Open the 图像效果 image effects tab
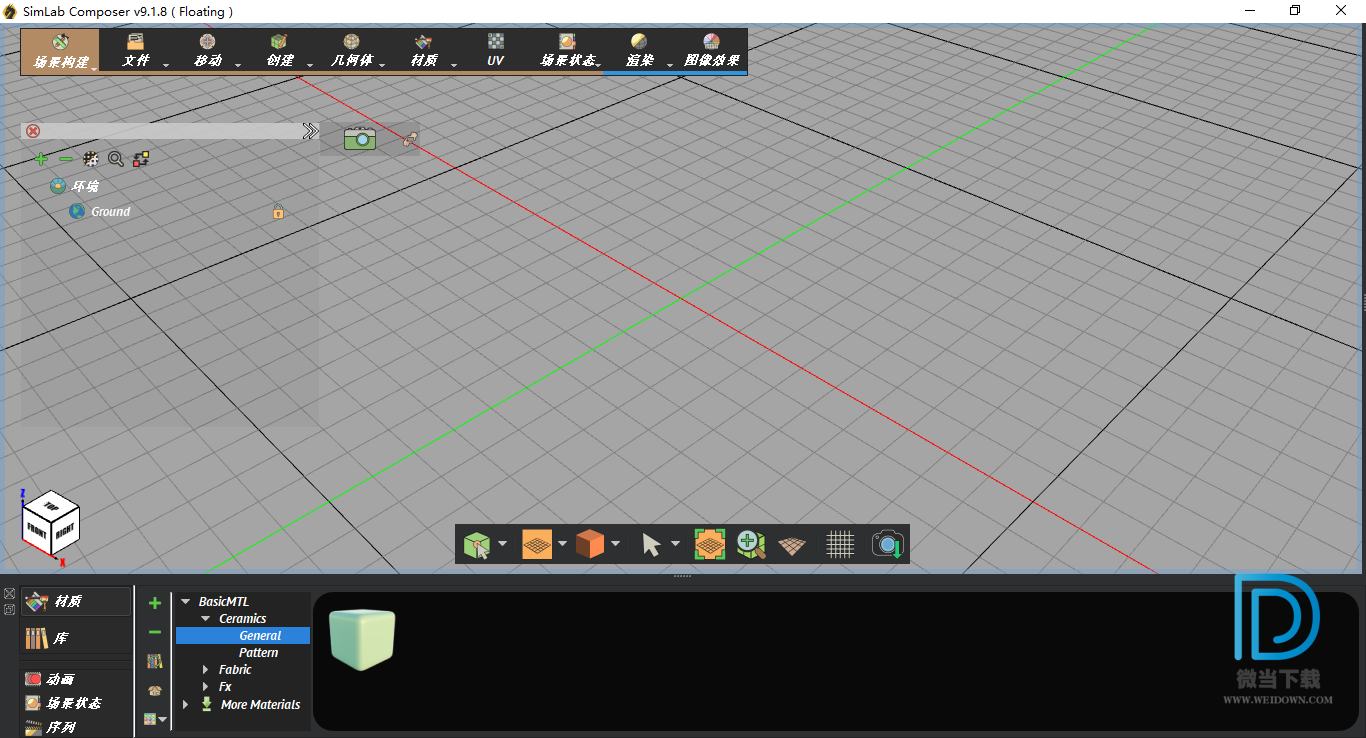 (712, 51)
